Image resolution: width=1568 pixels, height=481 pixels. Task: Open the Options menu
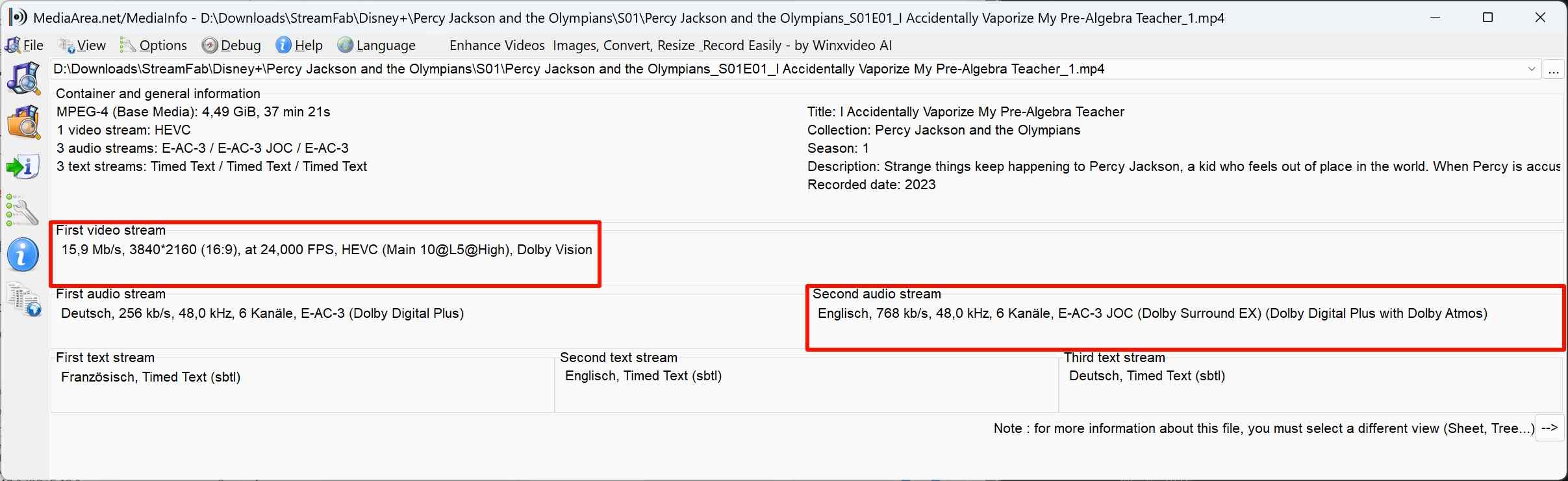(x=154, y=45)
